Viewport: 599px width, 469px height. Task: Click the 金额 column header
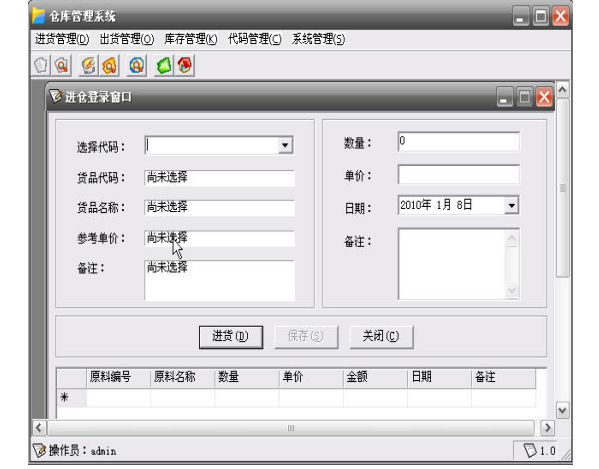pyautogui.click(x=375, y=378)
